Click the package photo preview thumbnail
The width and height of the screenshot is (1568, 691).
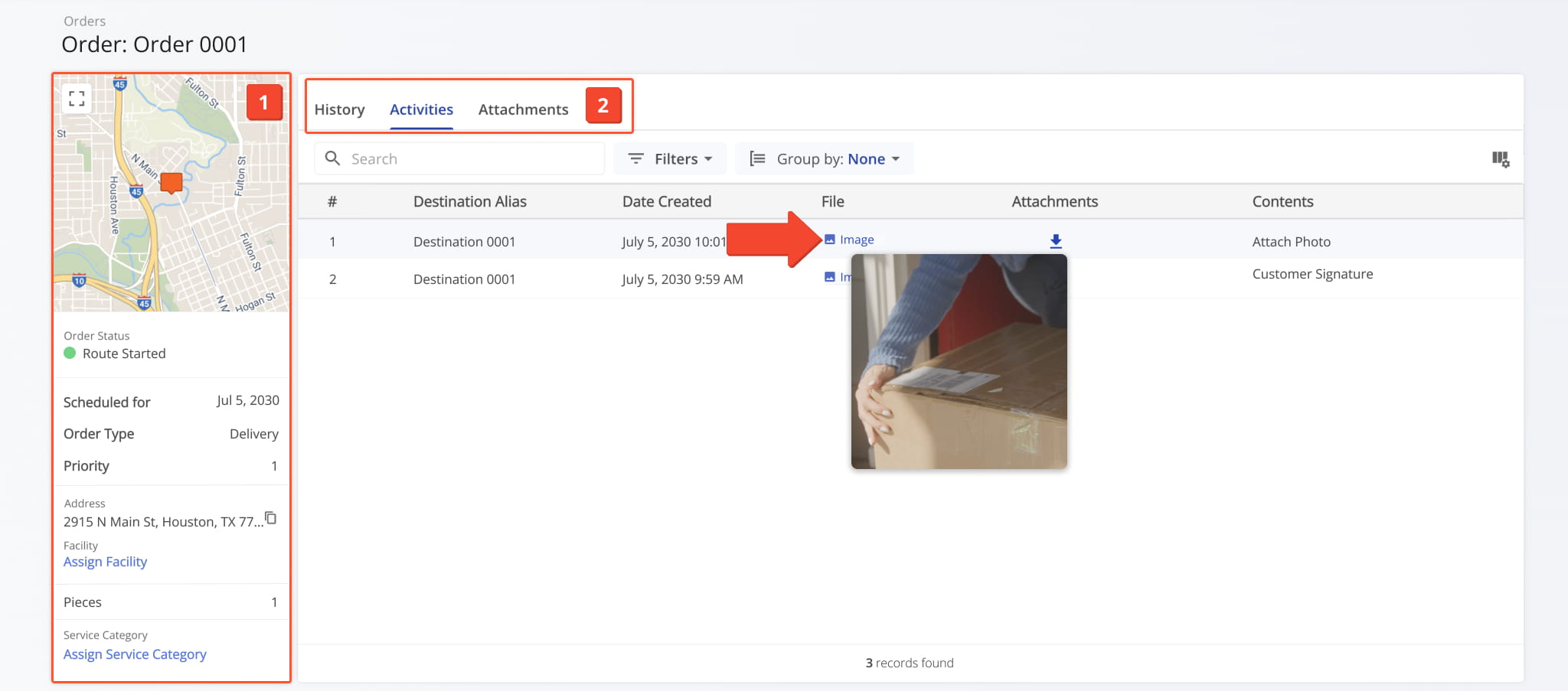coord(959,361)
